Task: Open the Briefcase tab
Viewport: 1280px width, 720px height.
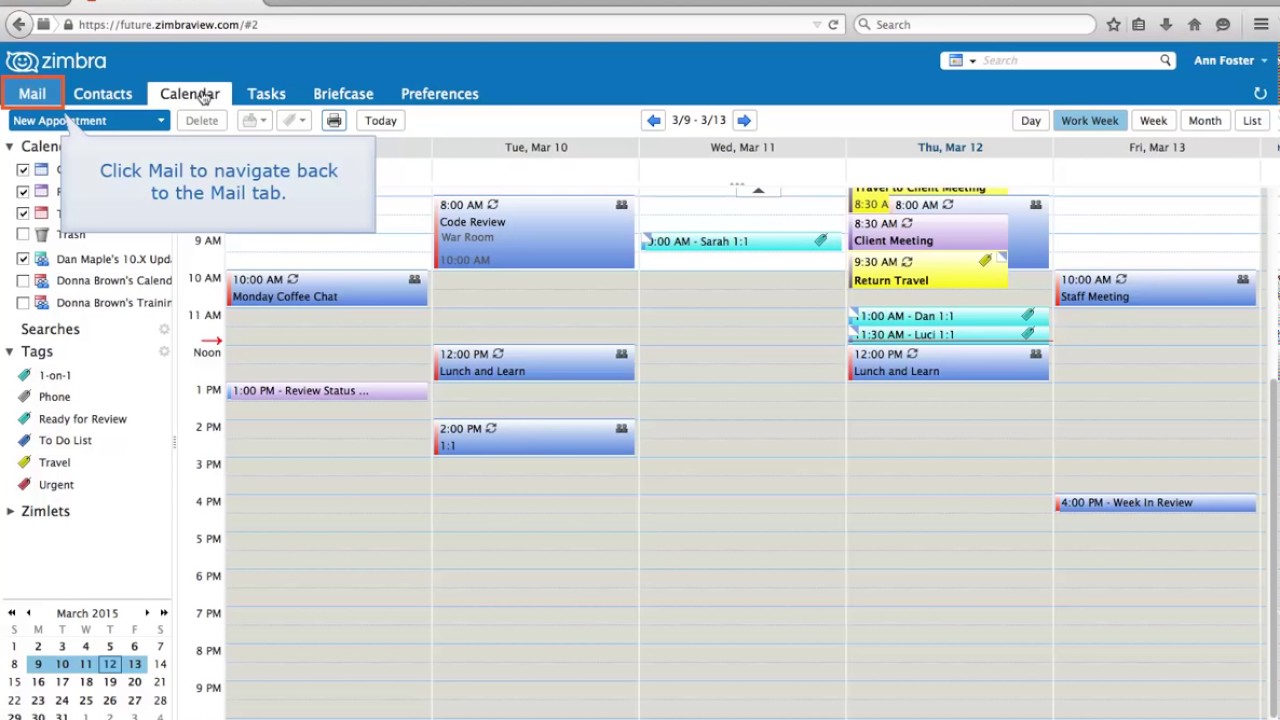Action: [343, 94]
